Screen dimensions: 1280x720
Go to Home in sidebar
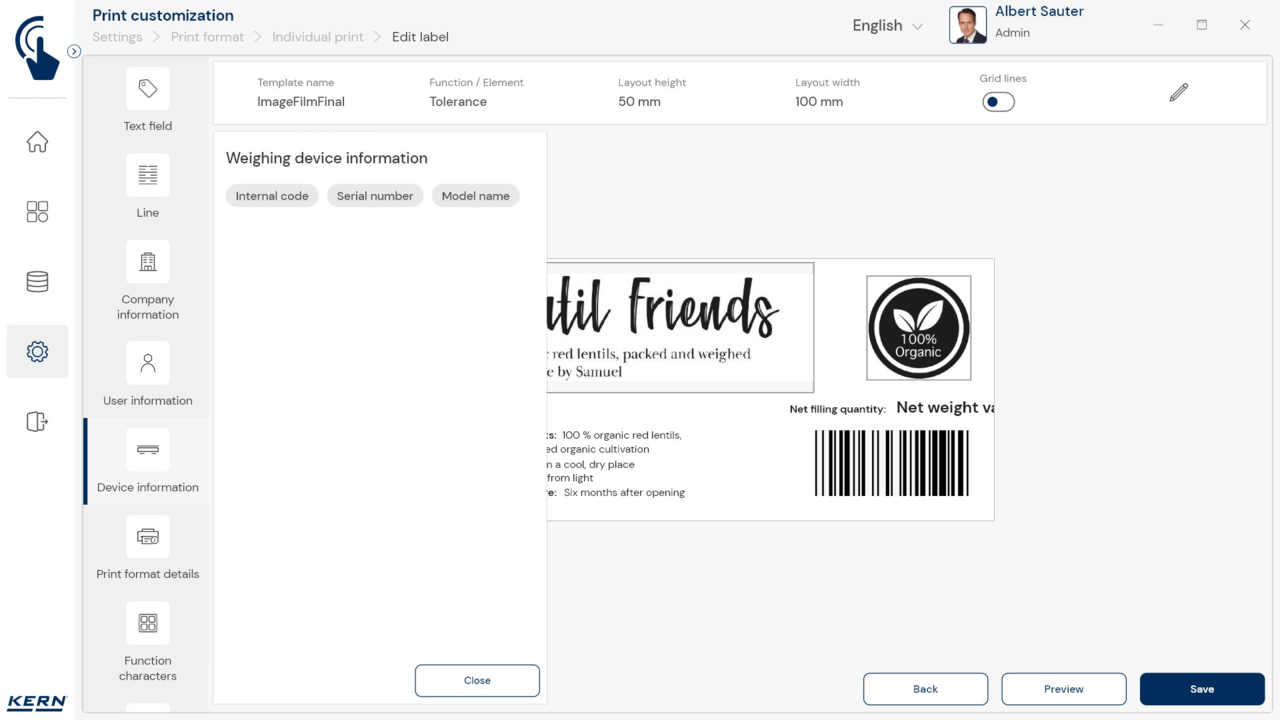coord(37,142)
